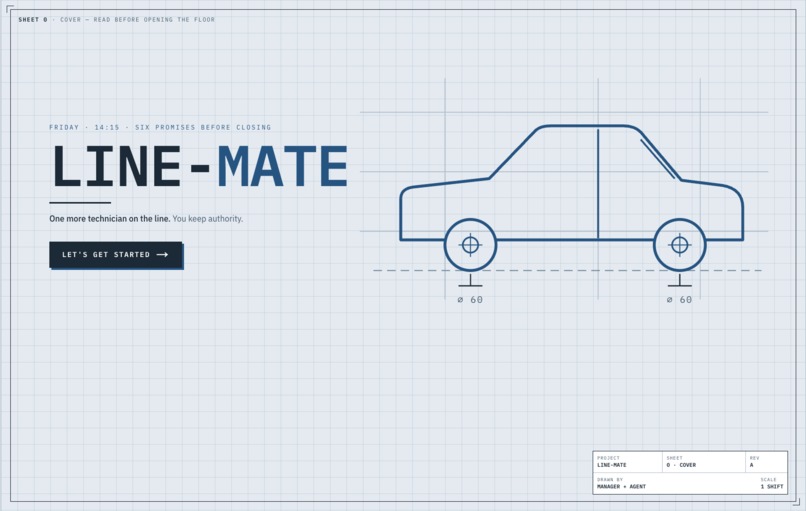Click the PROJECT LINE-MATE title block cell
The height and width of the screenshot is (511, 806).
(628, 462)
